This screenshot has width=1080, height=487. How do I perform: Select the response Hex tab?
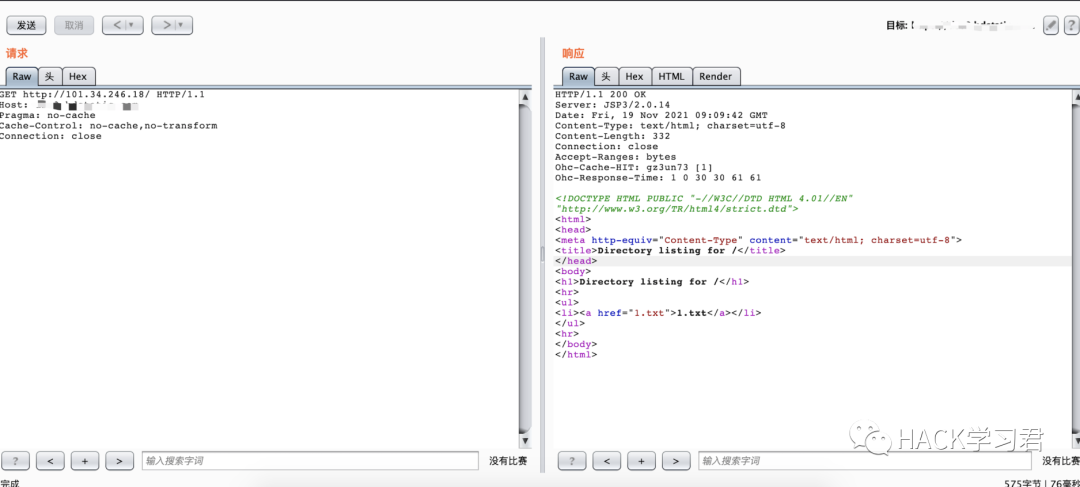634,76
